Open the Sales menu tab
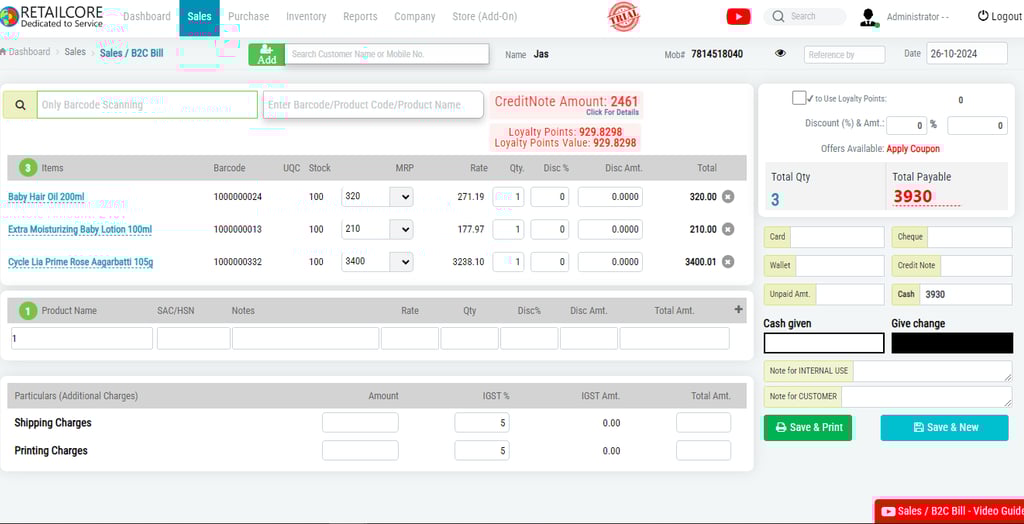Image resolution: width=1024 pixels, height=524 pixels. tap(199, 18)
